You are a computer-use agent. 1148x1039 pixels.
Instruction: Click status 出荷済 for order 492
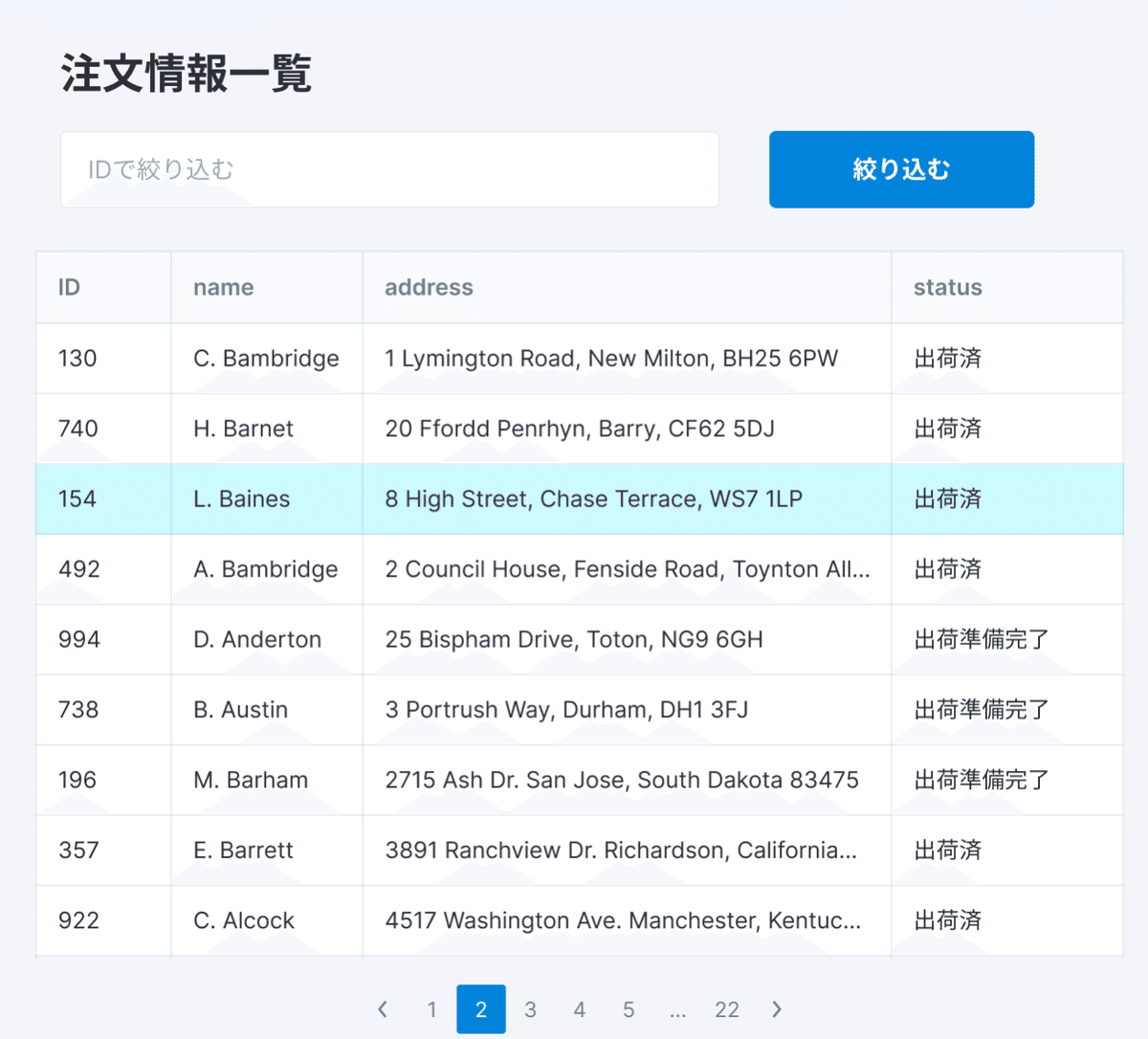(948, 569)
